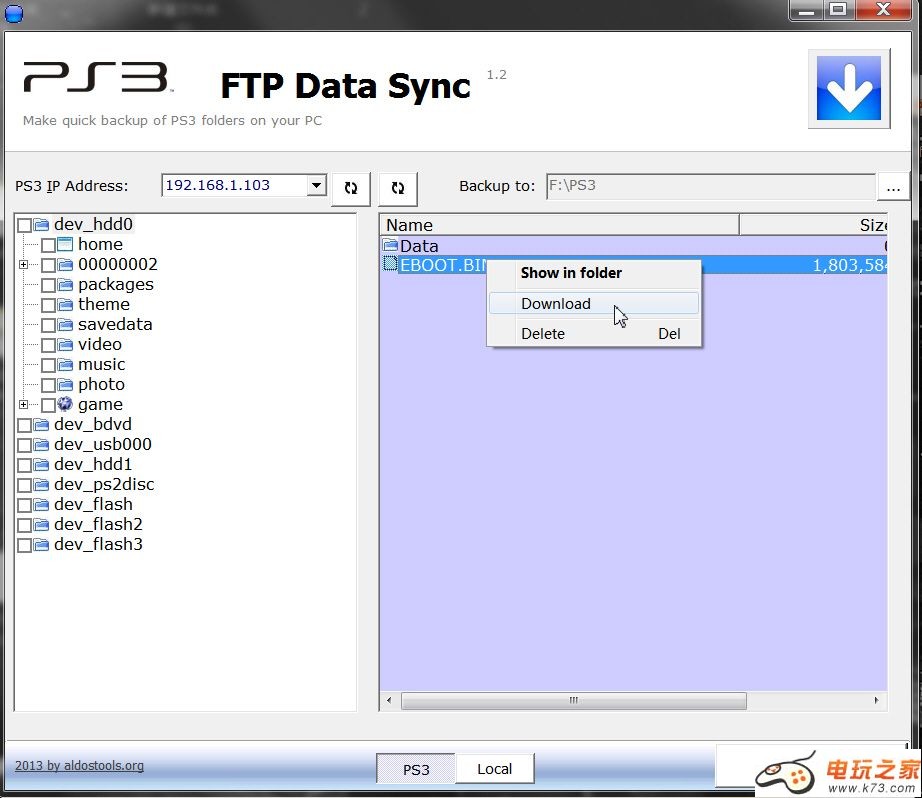Viewport: 922px width, 798px height.
Task: Click refresh icon next to IP address
Action: tap(351, 188)
